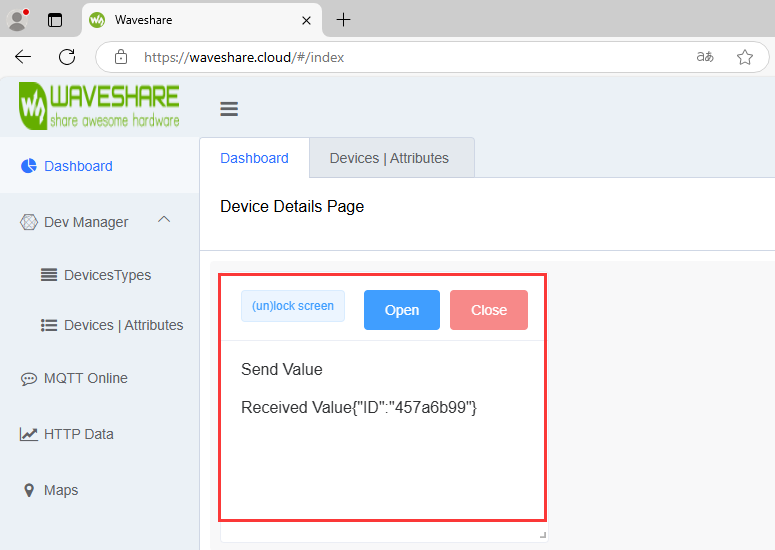This screenshot has width=775, height=550.
Task: Open the translate page icon
Action: pyautogui.click(x=705, y=57)
